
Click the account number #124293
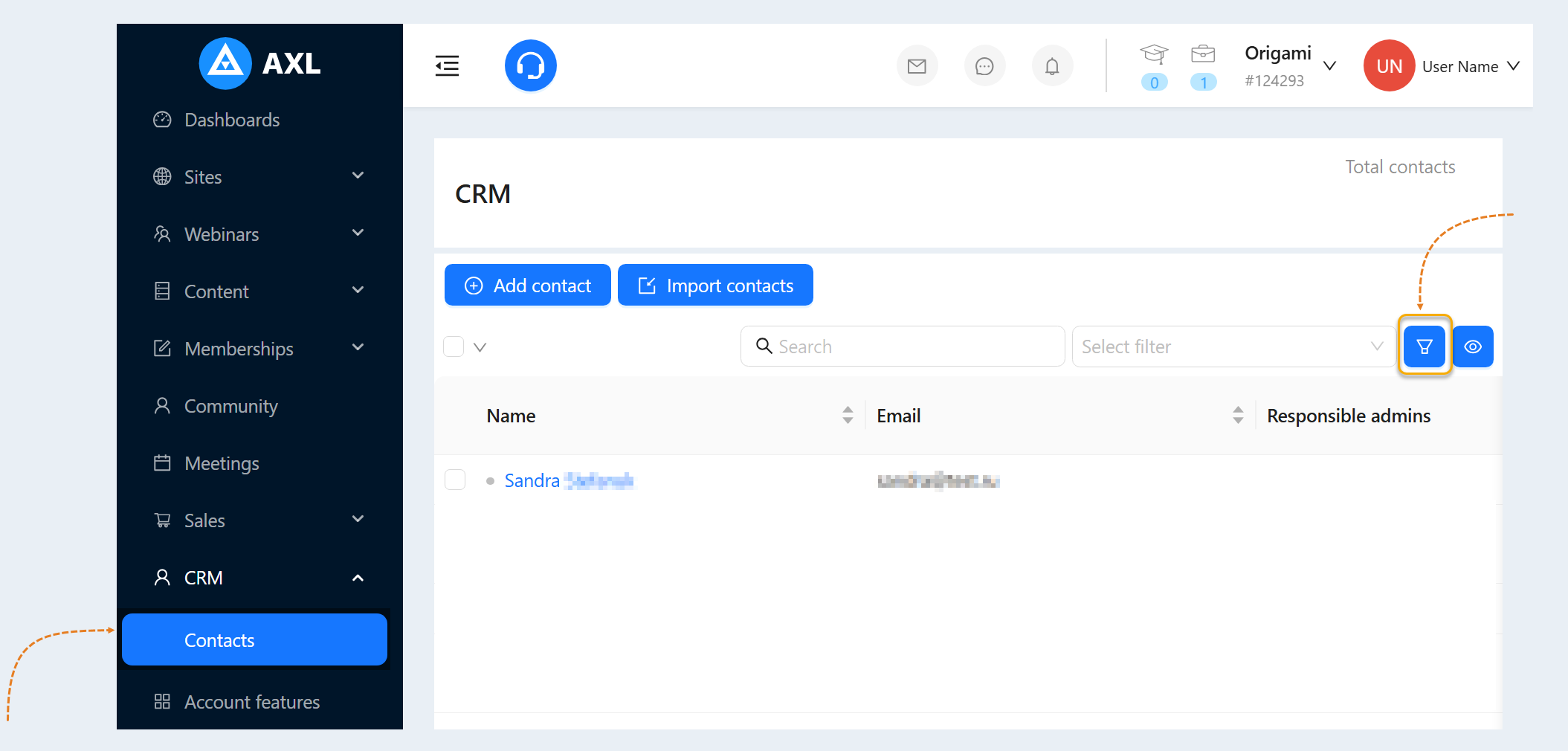[1274, 81]
